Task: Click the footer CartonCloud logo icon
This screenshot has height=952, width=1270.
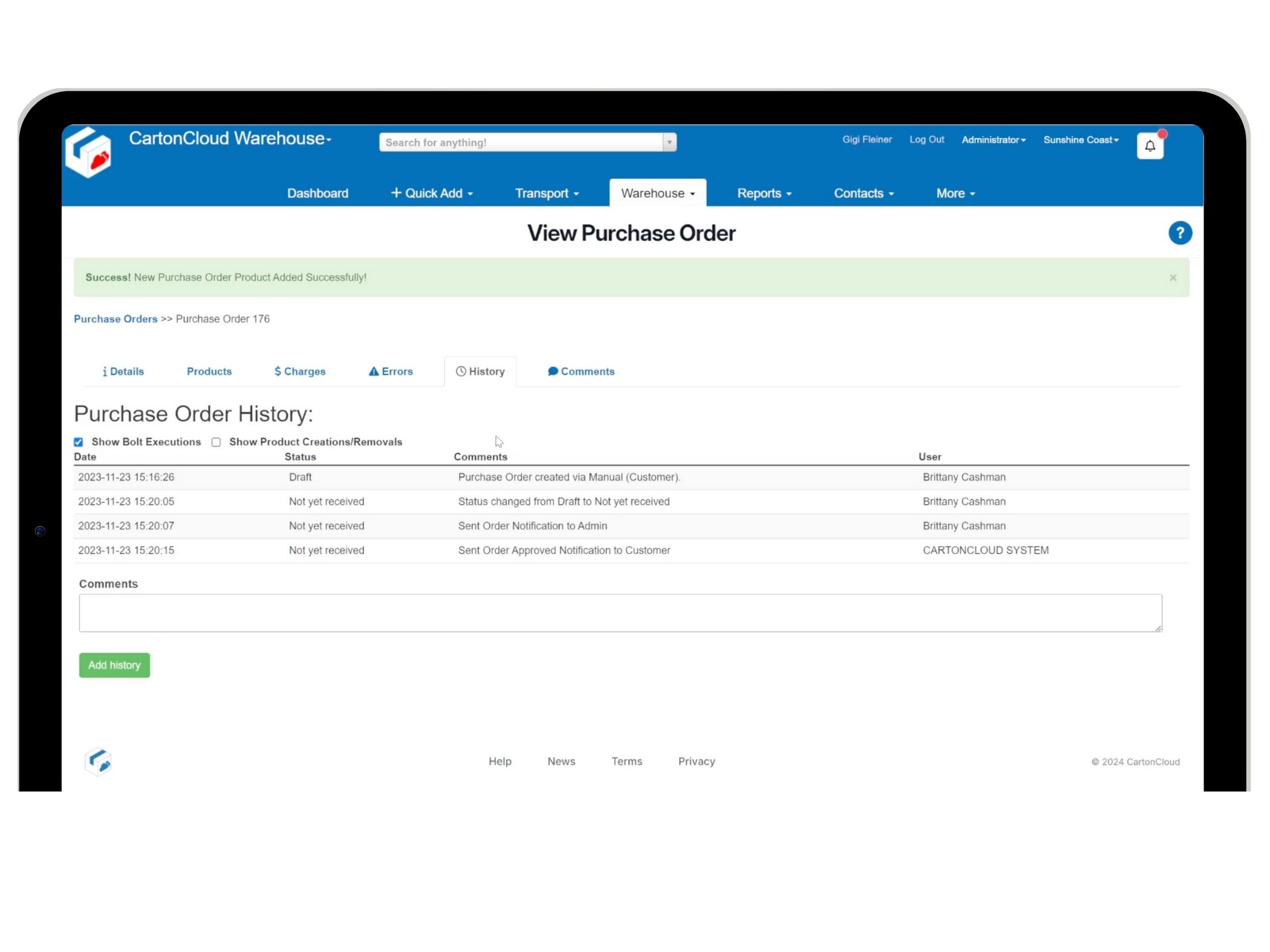Action: point(99,761)
